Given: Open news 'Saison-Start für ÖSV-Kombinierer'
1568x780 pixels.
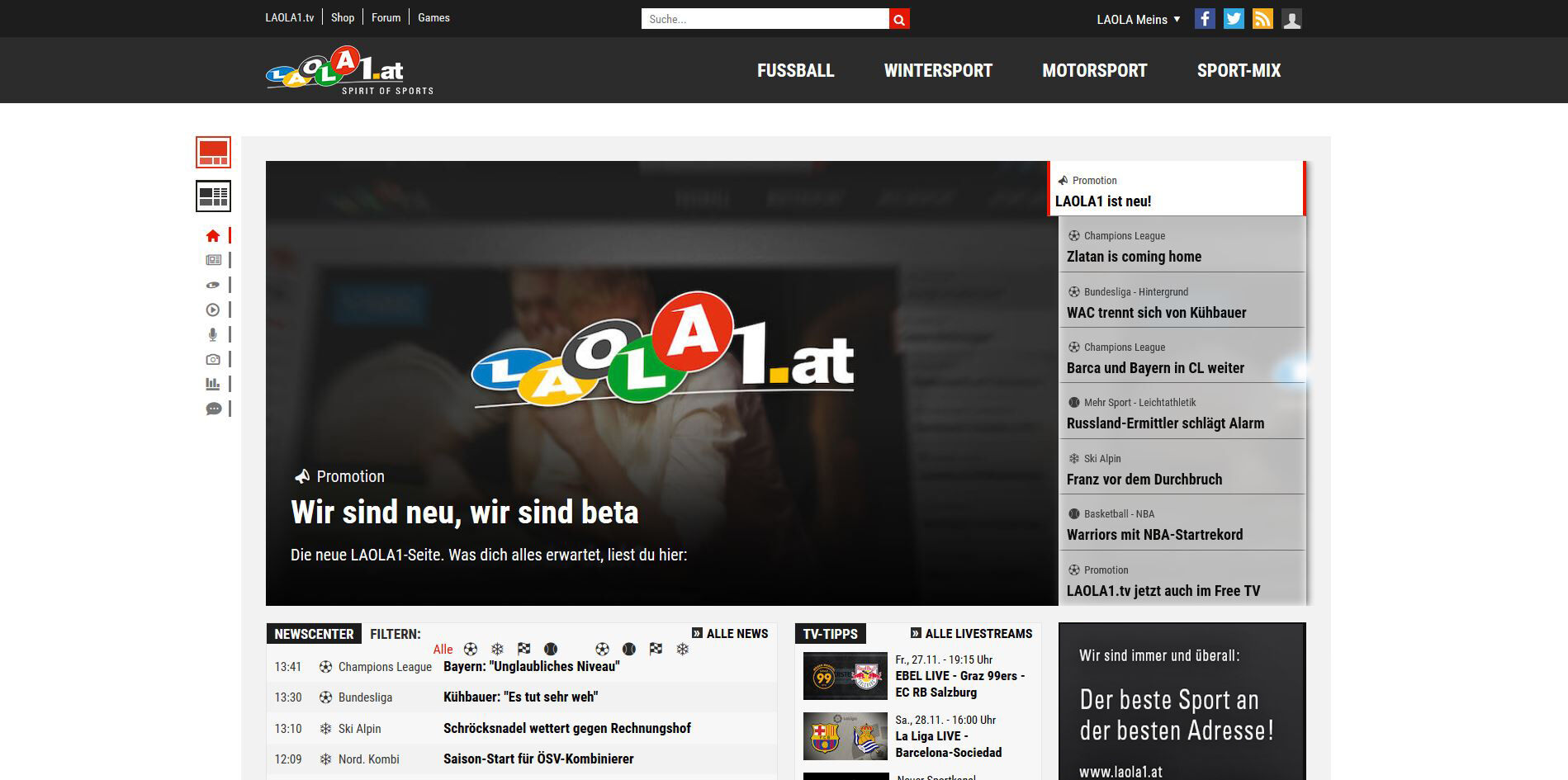Looking at the screenshot, I should click(538, 759).
